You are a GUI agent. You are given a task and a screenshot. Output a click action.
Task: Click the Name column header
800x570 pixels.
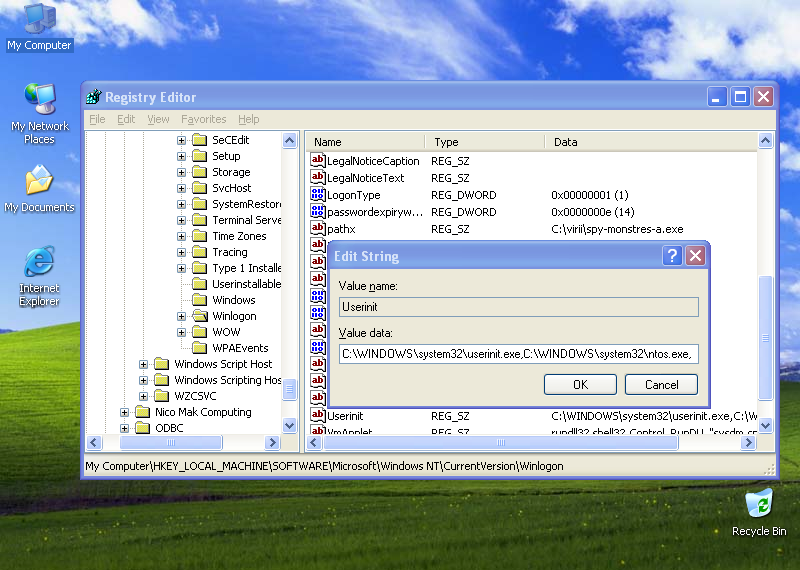366,142
